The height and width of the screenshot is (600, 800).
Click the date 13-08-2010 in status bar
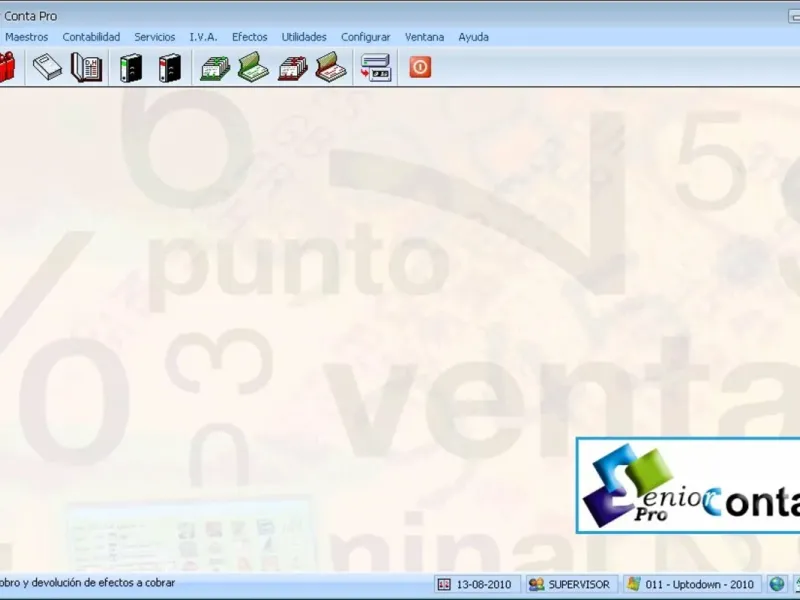(x=482, y=584)
